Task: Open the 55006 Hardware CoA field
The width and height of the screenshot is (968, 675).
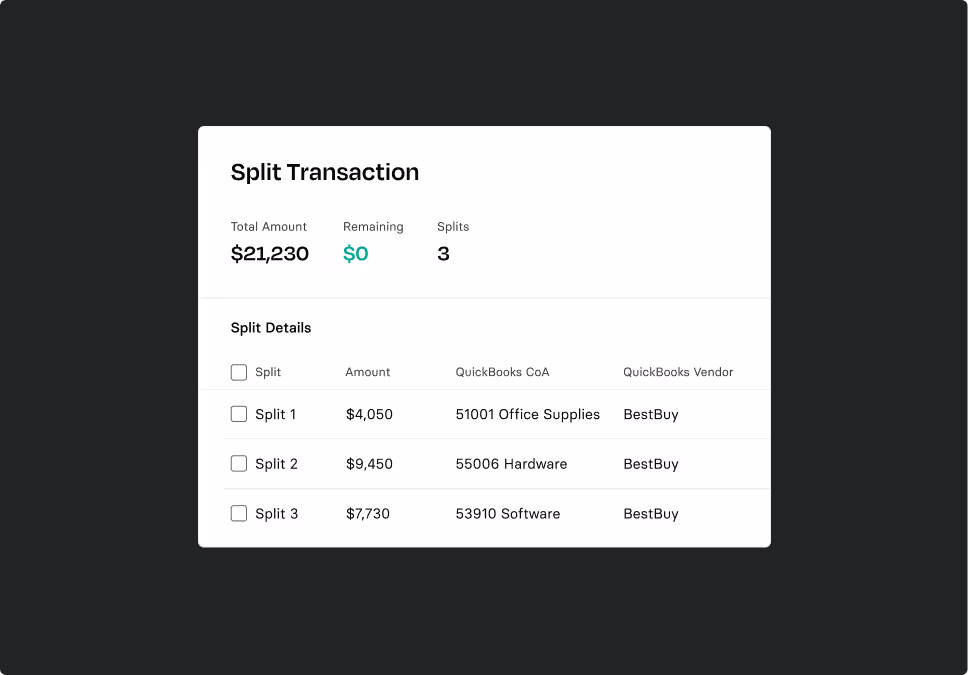Action: click(x=511, y=464)
